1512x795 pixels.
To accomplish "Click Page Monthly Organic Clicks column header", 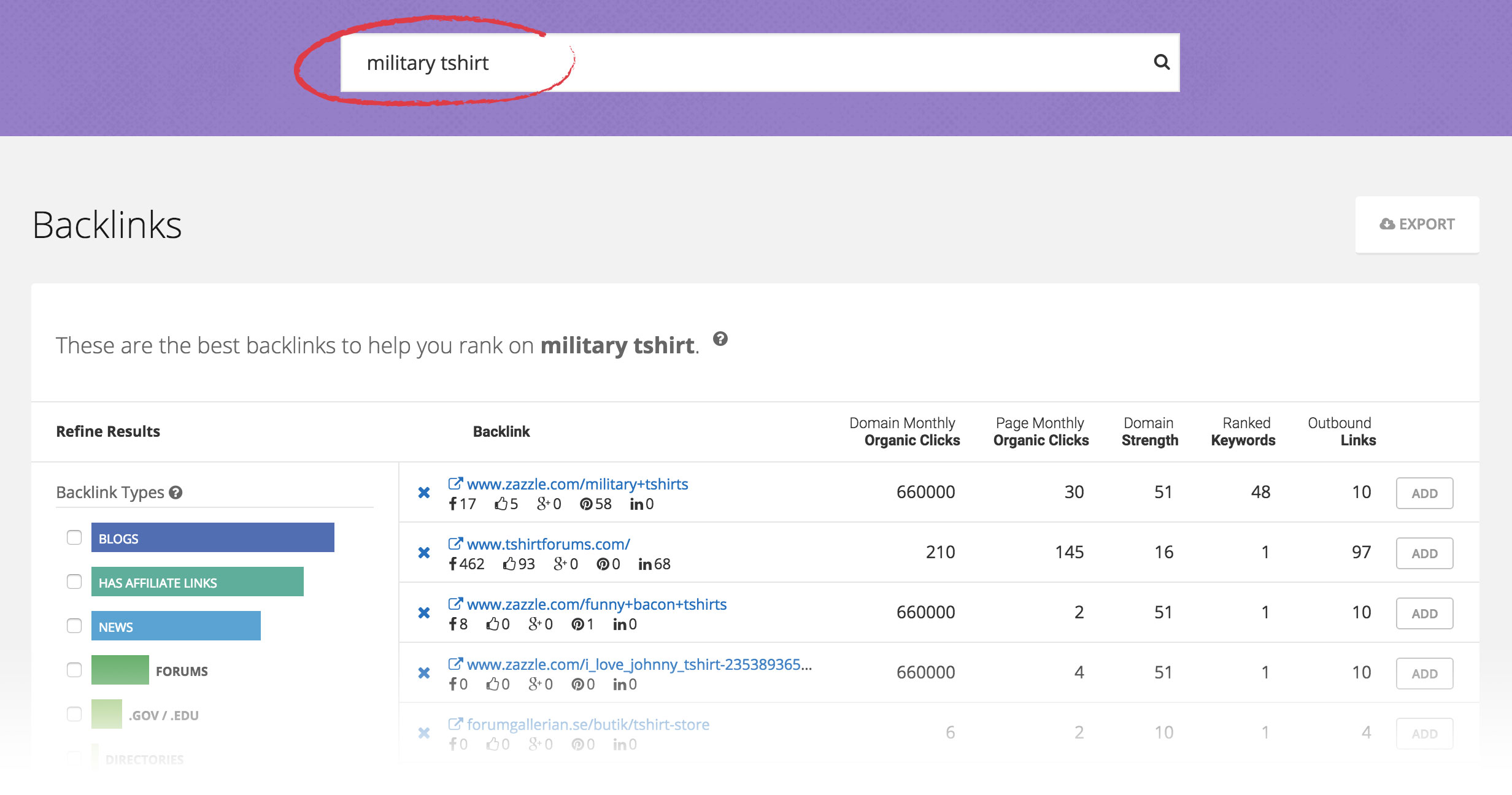I will pyautogui.click(x=1041, y=432).
